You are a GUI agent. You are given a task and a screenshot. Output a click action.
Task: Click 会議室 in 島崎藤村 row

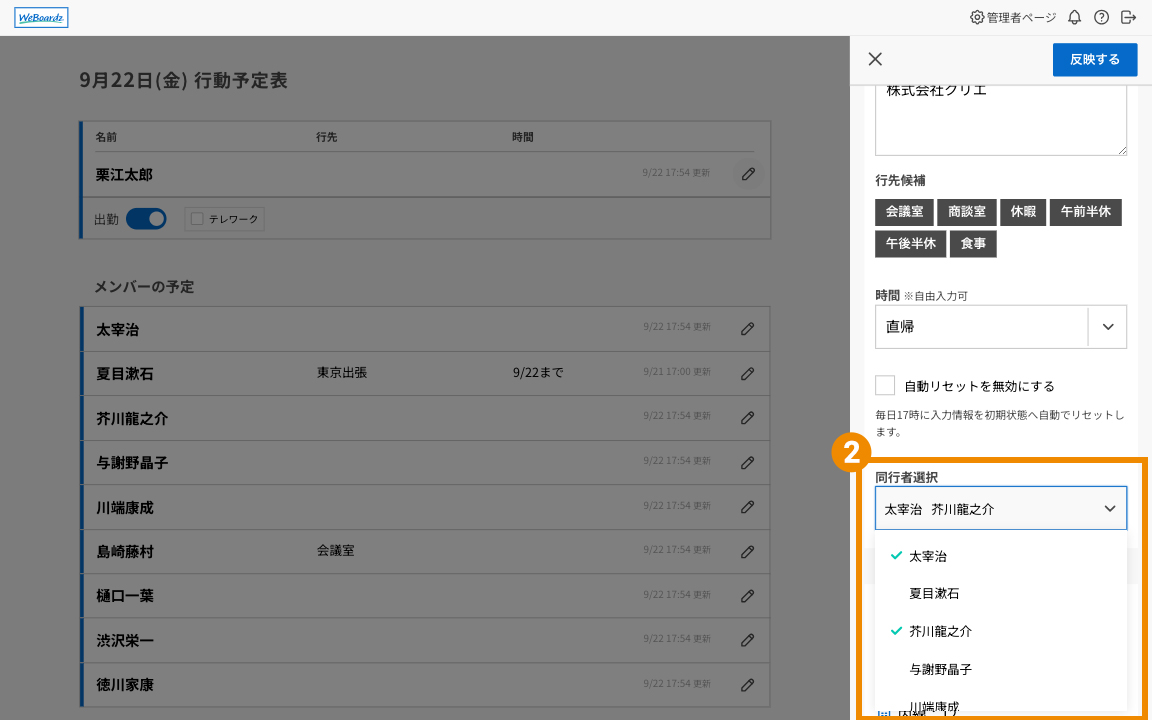click(336, 550)
